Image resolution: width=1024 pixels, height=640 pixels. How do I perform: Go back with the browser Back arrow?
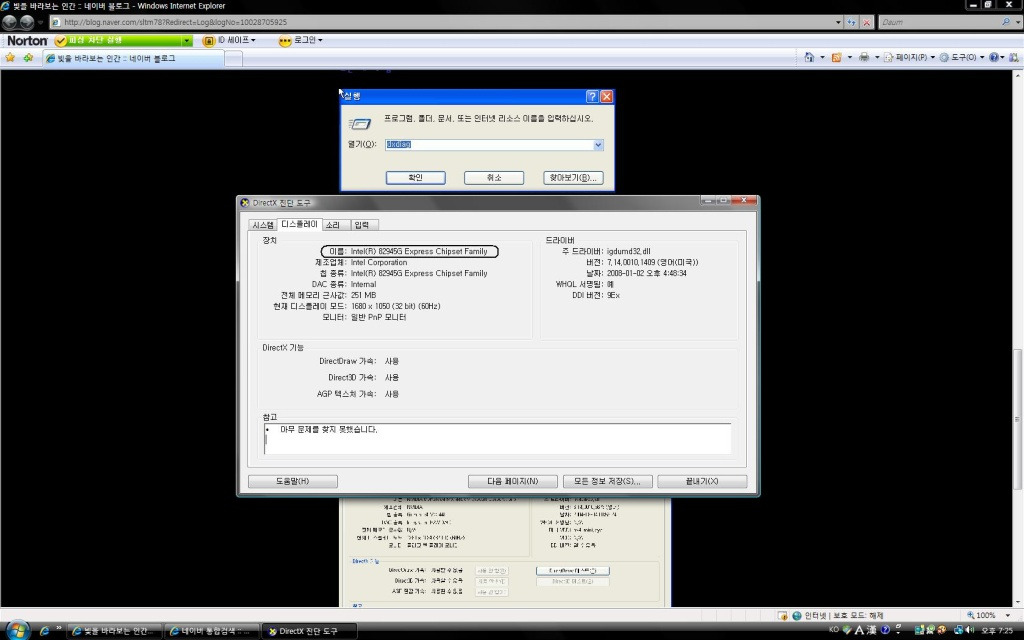[x=10, y=22]
